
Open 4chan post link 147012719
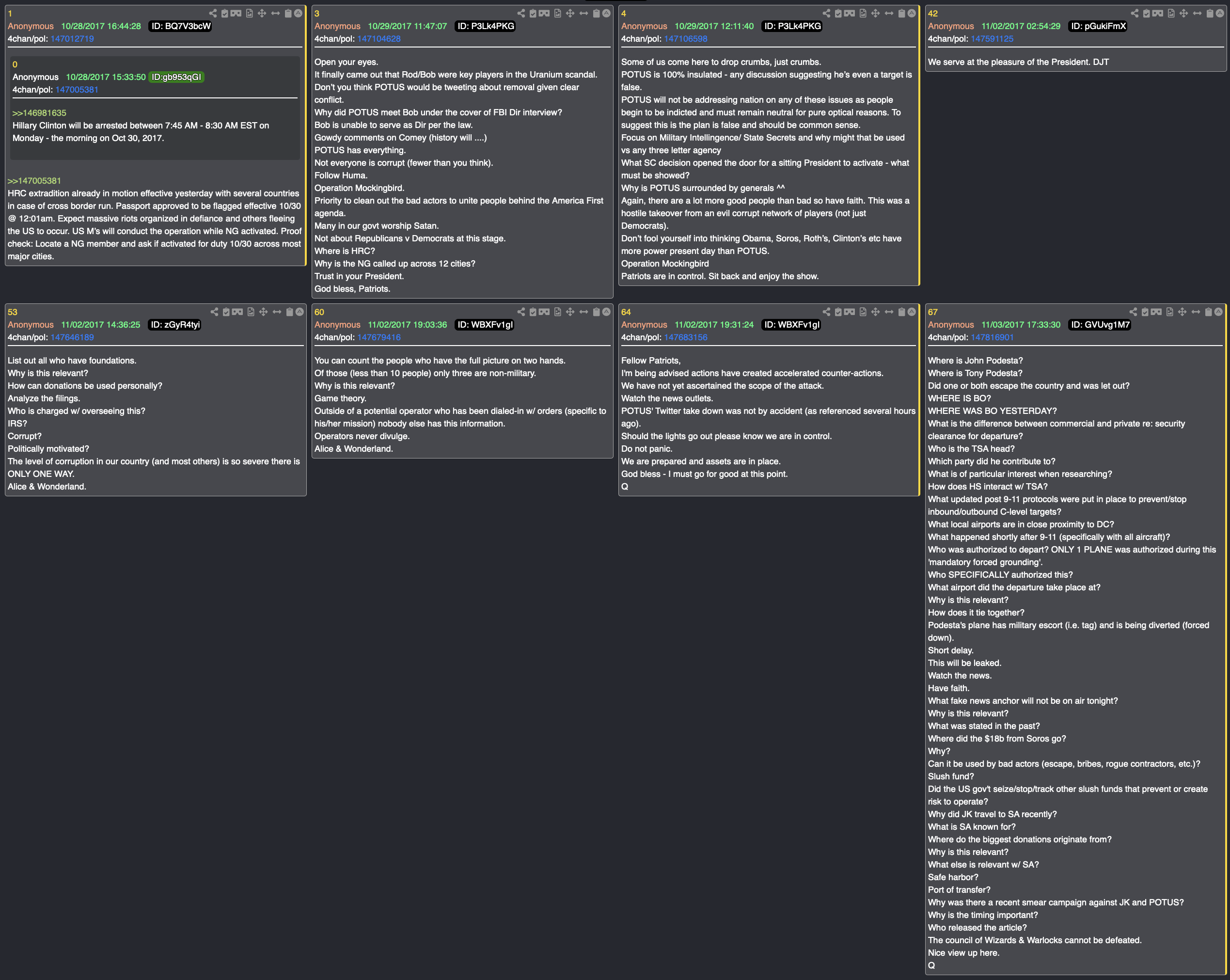(72, 39)
